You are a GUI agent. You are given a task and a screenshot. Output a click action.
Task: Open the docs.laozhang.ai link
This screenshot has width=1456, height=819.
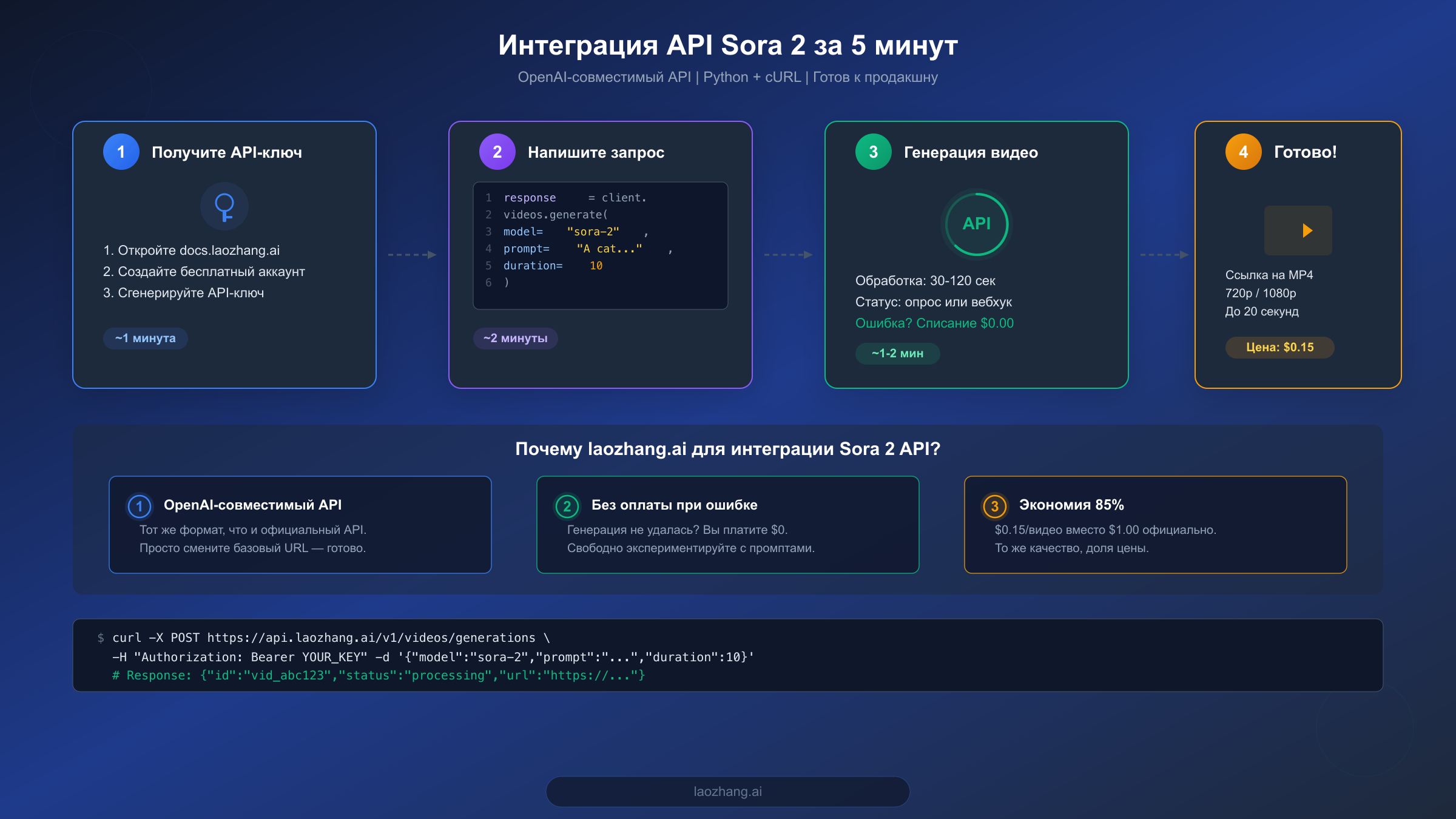coord(231,249)
